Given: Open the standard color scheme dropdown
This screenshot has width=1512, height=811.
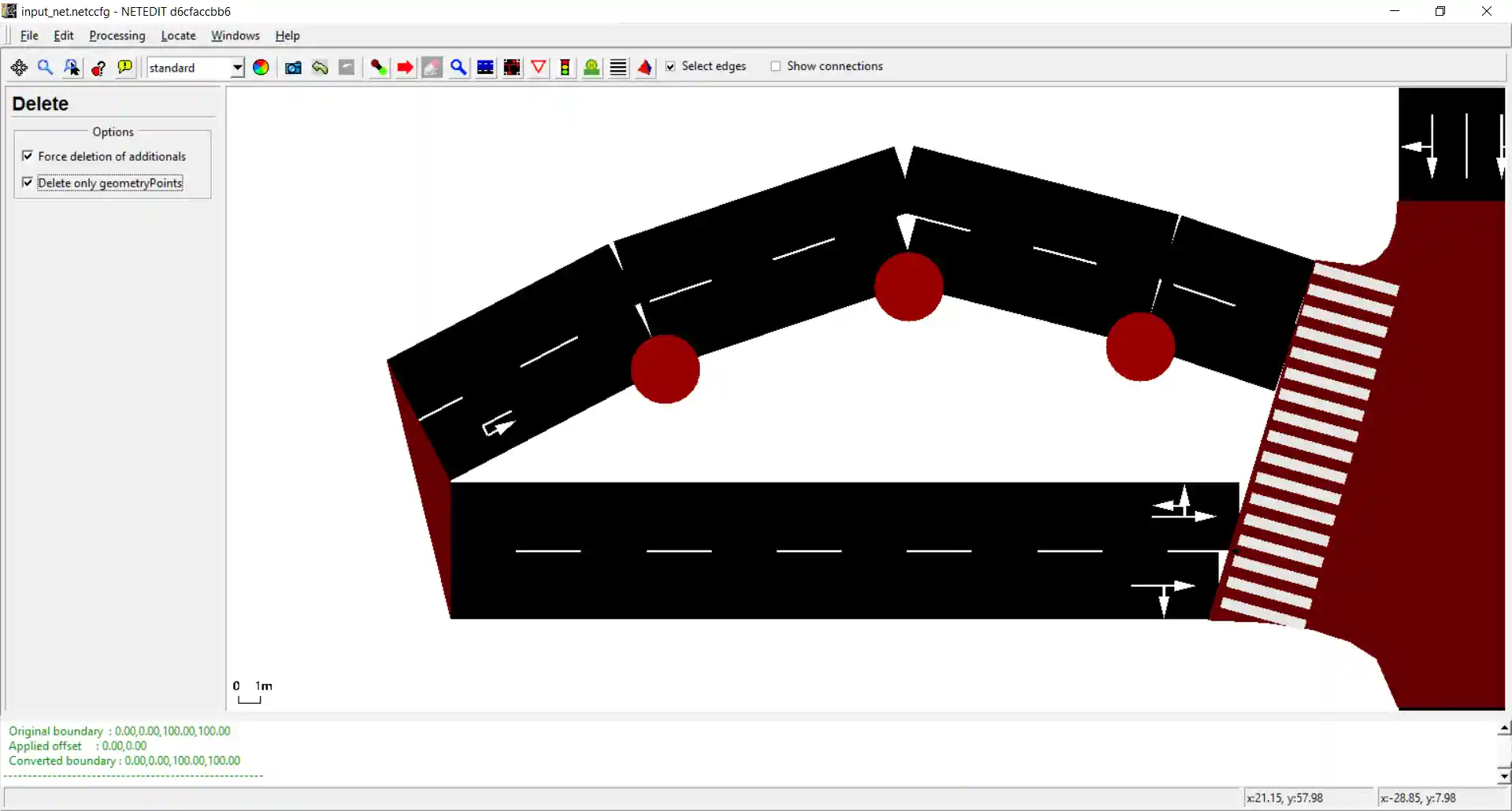Looking at the screenshot, I should coord(236,68).
